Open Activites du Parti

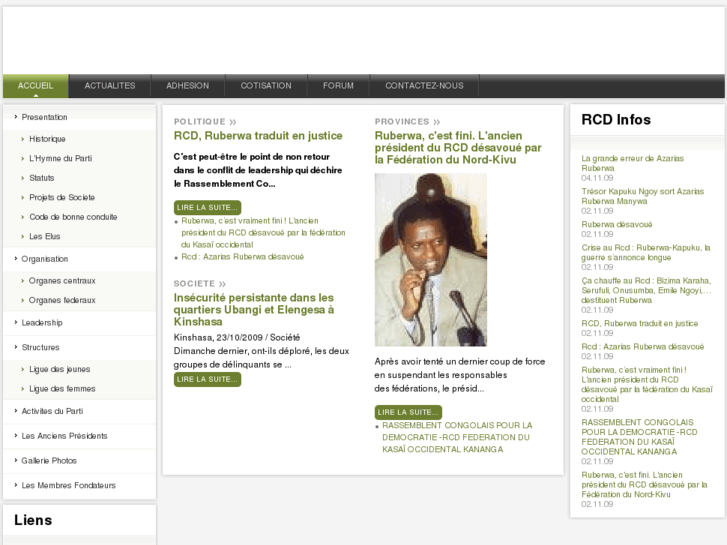52,411
